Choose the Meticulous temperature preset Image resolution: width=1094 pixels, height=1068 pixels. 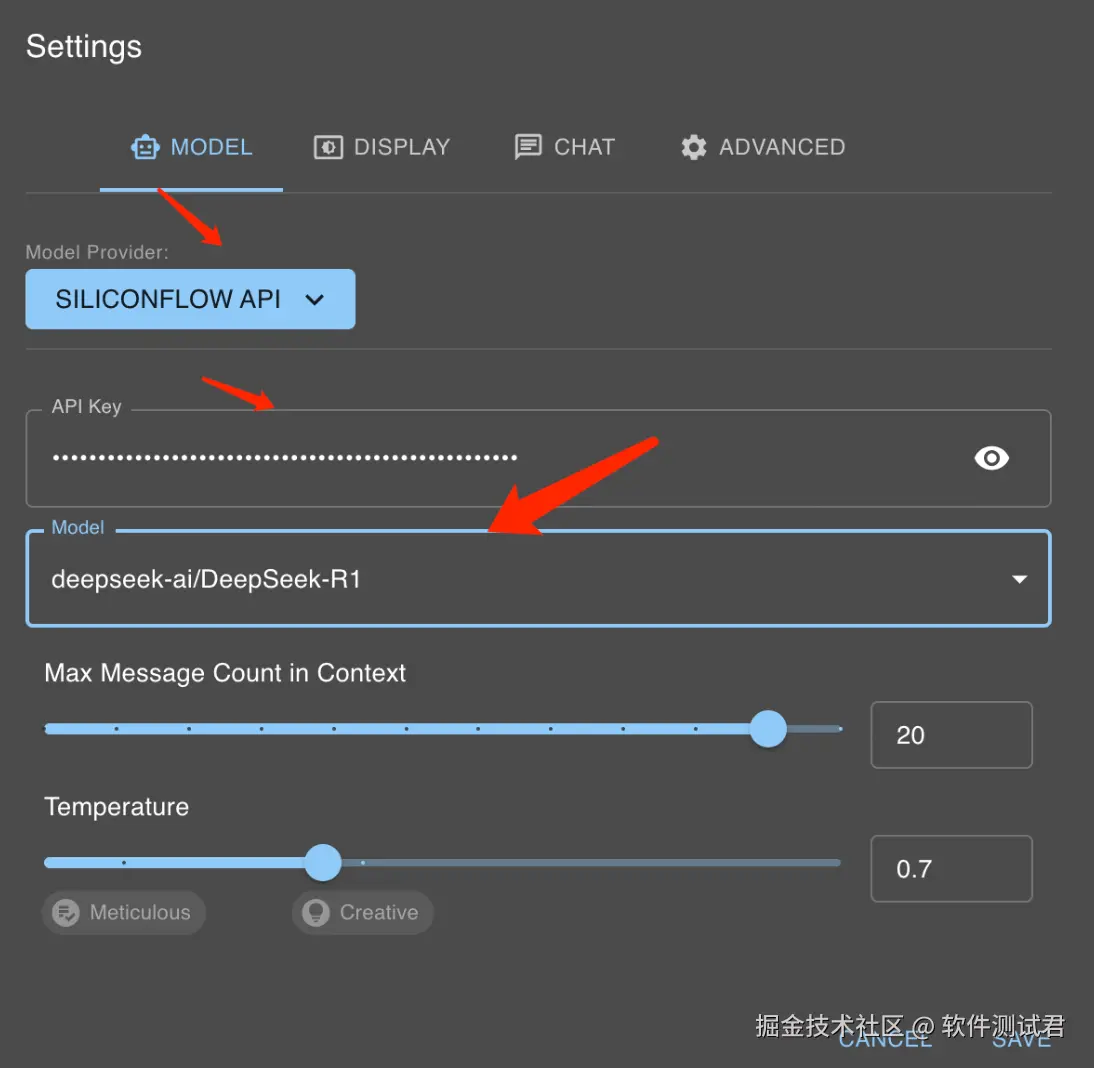pos(123,912)
